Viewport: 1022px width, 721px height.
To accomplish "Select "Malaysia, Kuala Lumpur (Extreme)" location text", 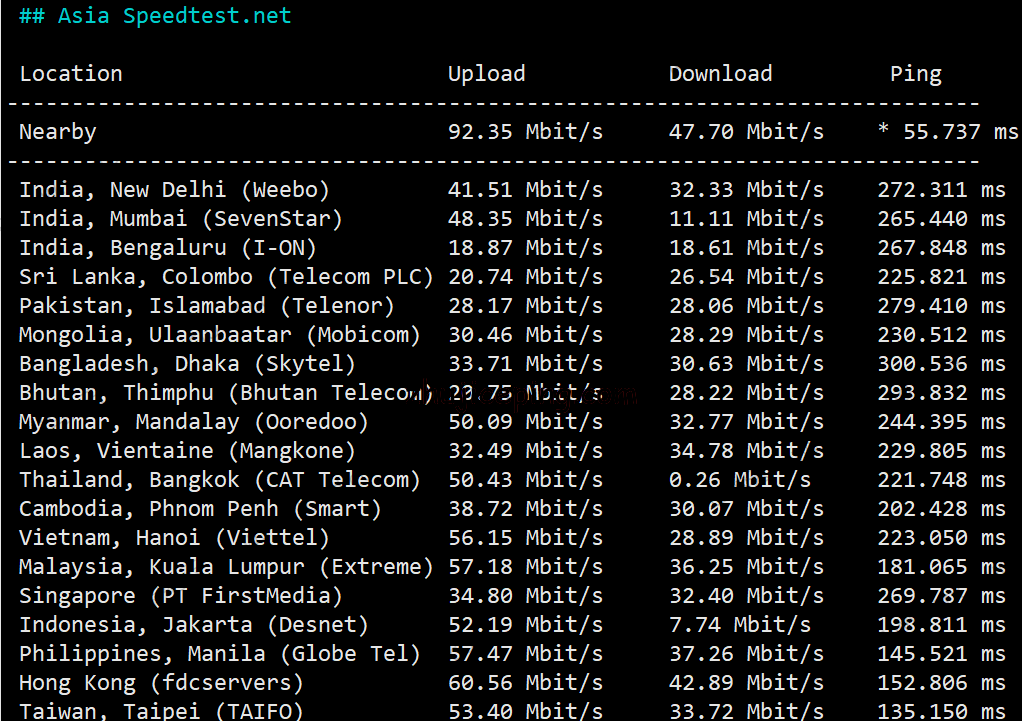I will click(226, 567).
